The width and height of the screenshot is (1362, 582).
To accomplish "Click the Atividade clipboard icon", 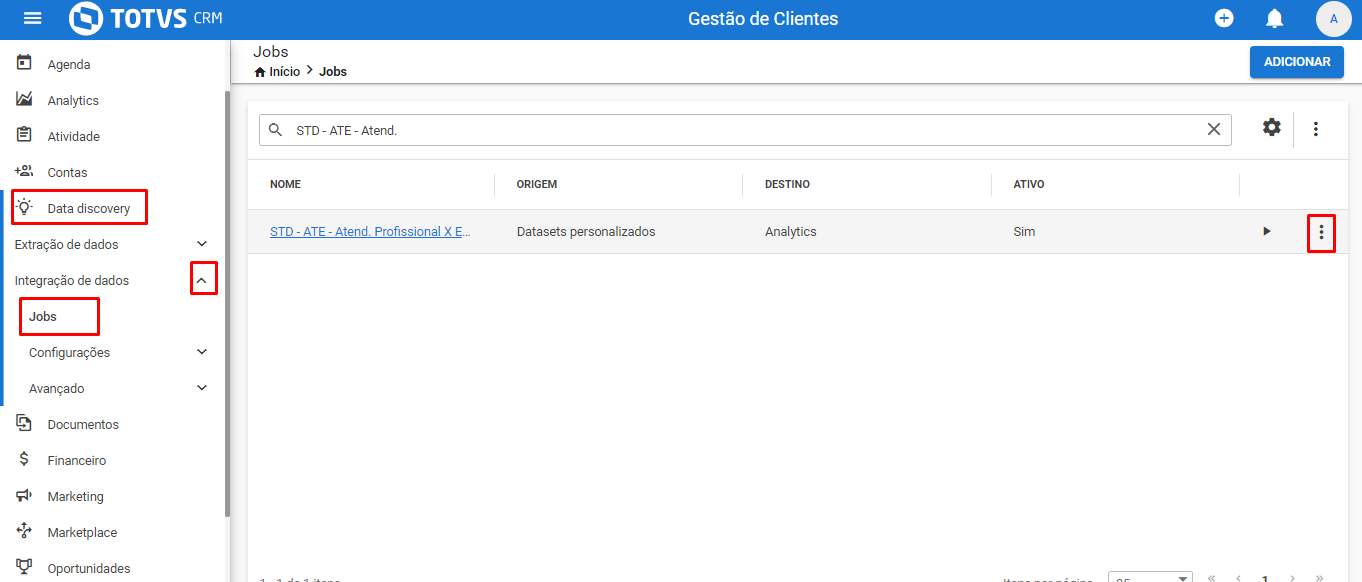I will (25, 135).
